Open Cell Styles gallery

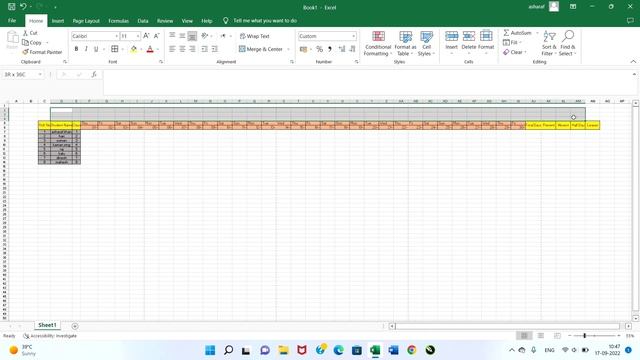[427, 43]
